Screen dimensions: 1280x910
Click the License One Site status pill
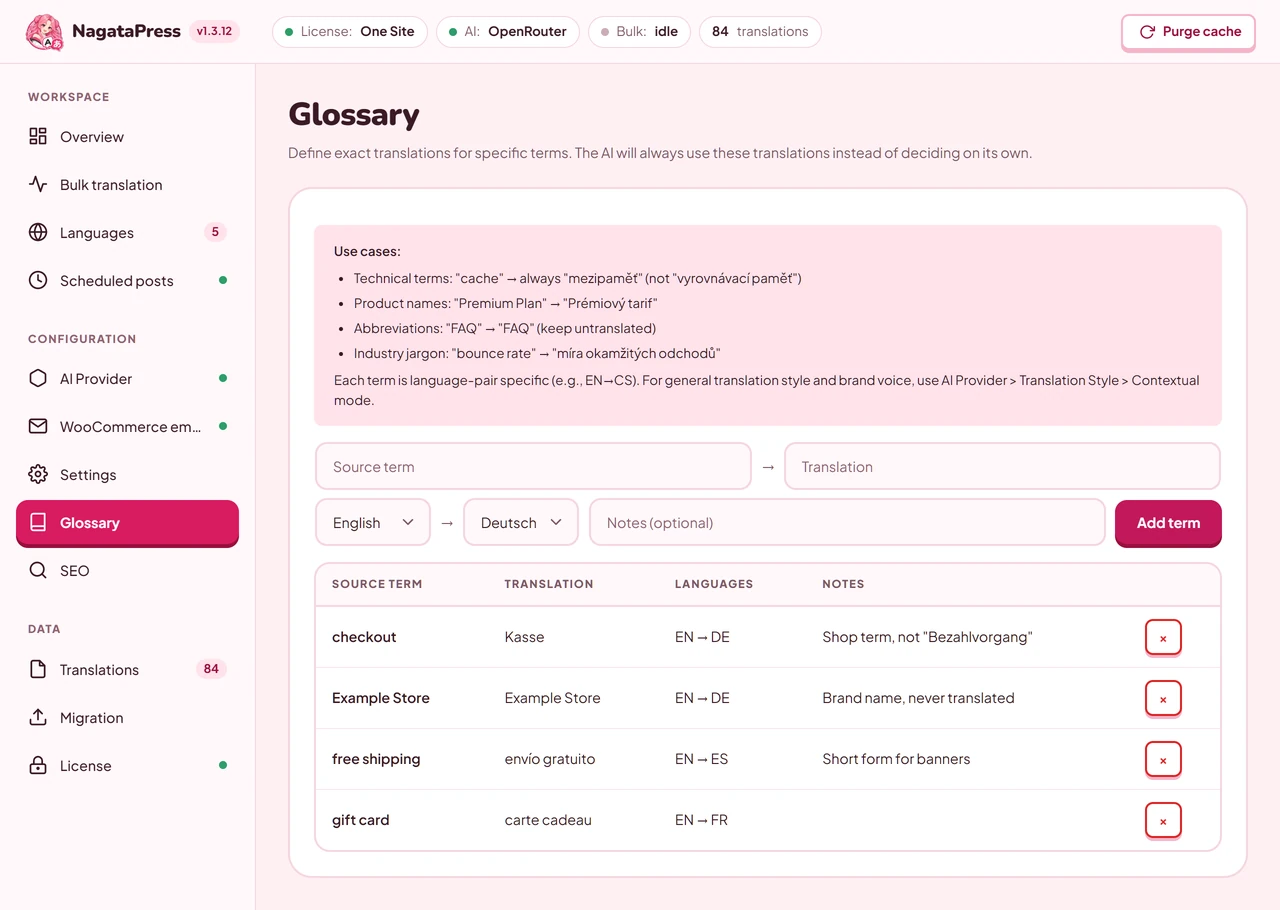[x=350, y=32]
